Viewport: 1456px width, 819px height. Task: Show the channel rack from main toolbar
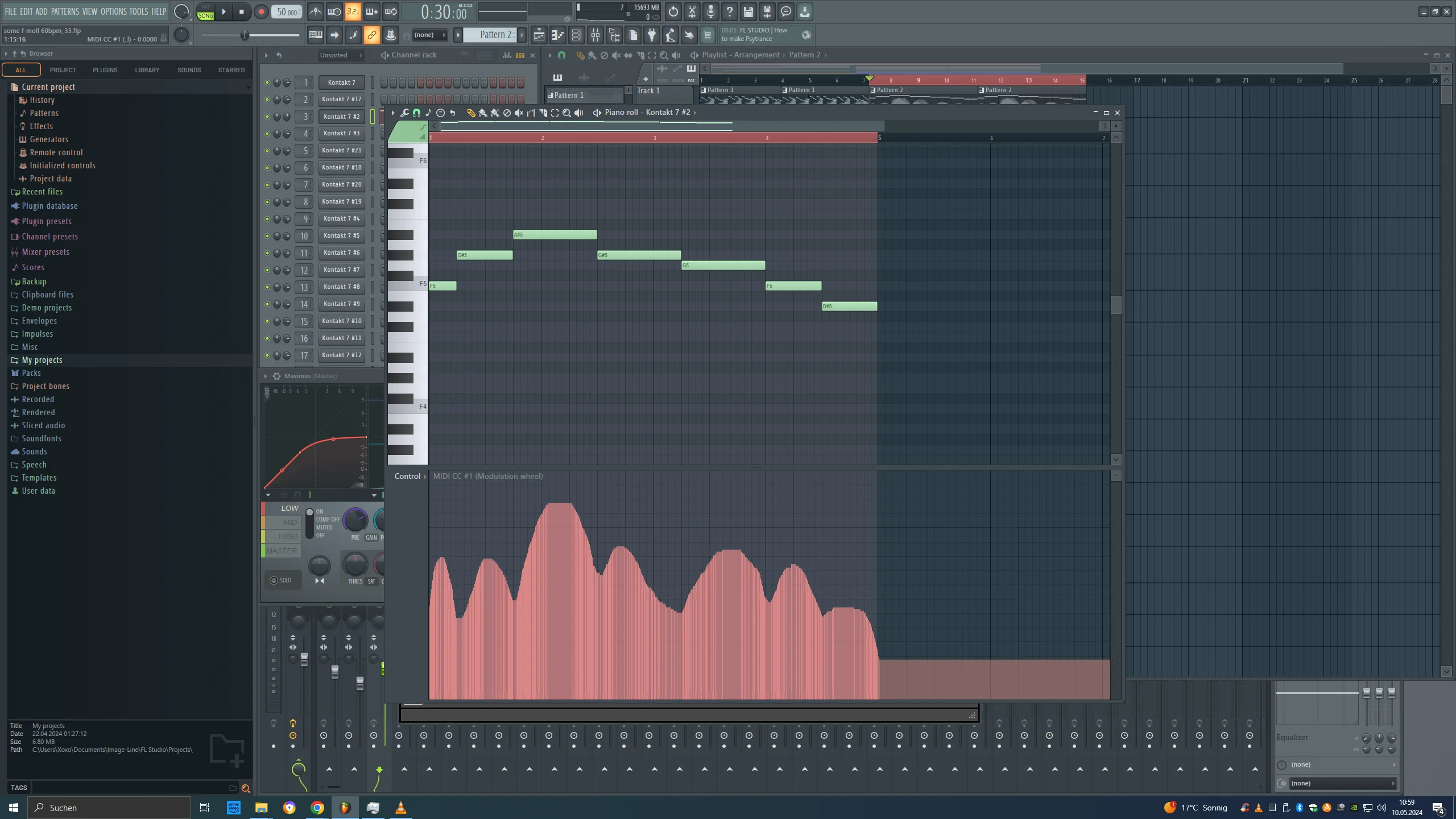pos(576,35)
